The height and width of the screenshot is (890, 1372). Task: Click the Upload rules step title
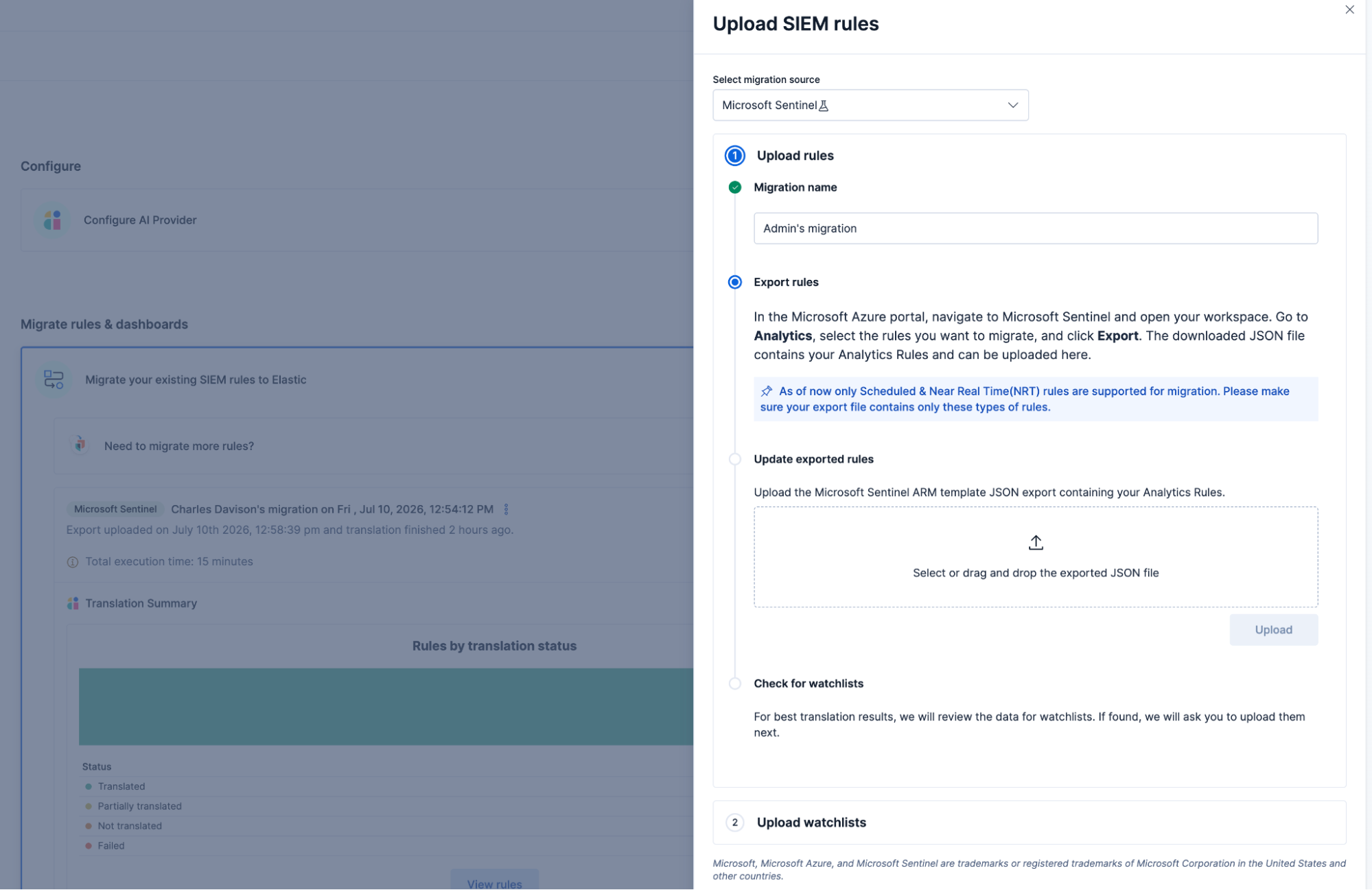click(x=795, y=156)
